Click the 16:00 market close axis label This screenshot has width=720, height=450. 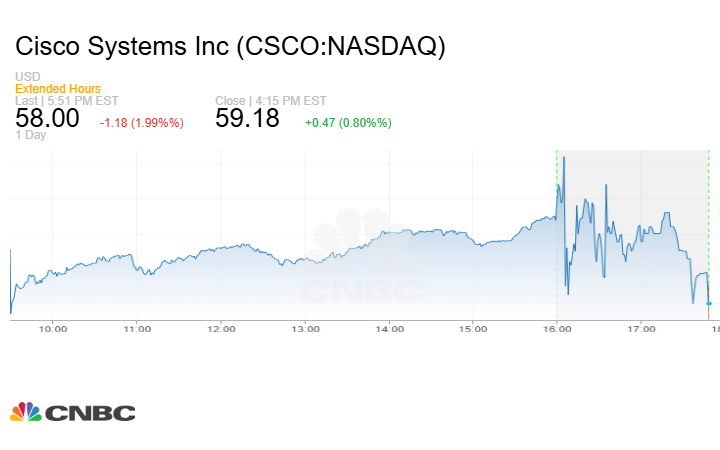(557, 328)
